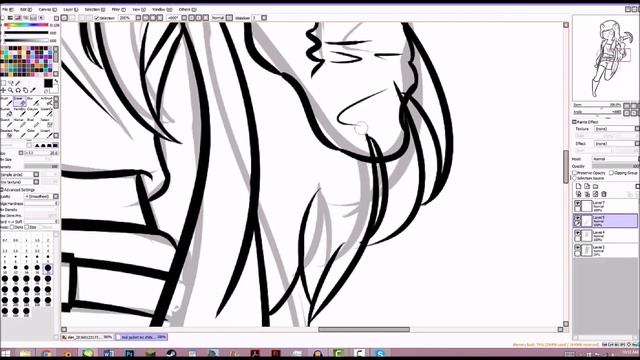Toggle pressure Size checkbox
The height and width of the screenshot is (360, 640).
coord(27,227)
